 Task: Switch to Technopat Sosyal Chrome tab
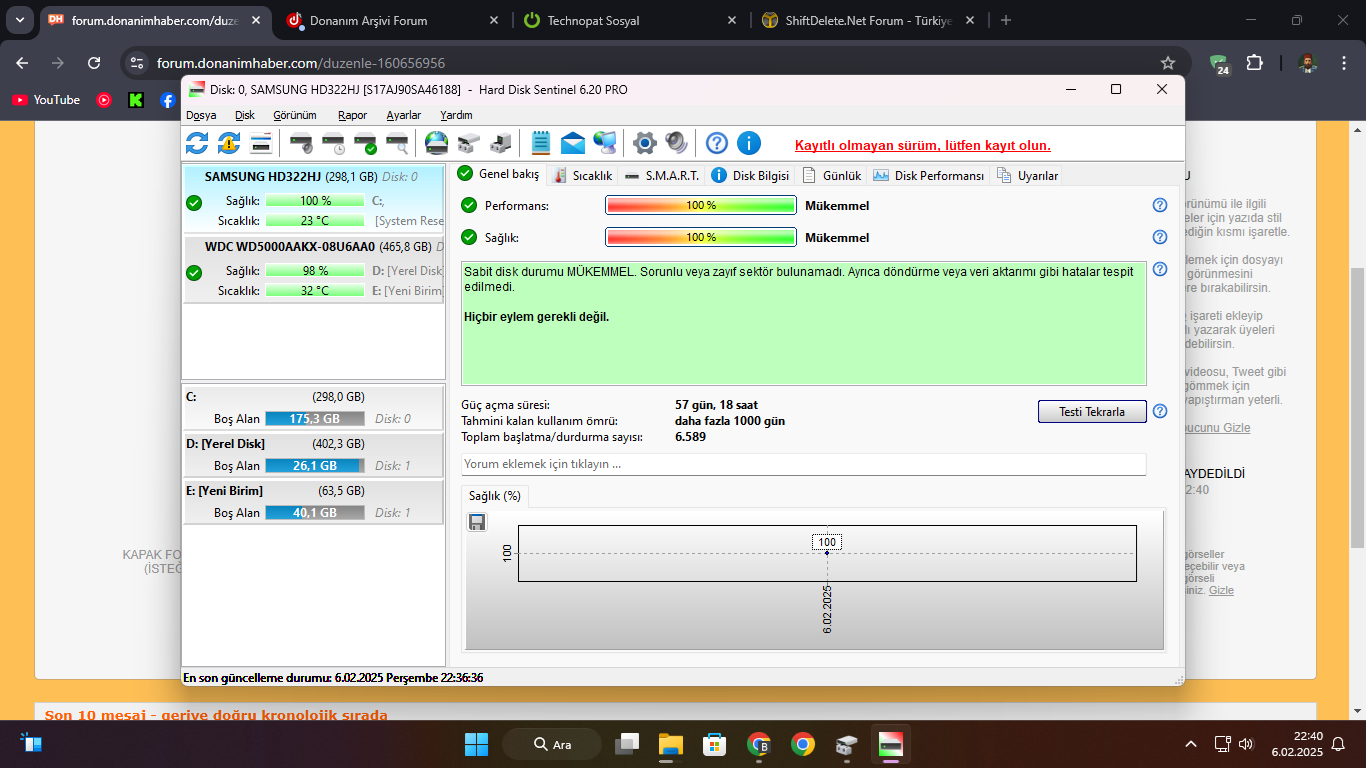pyautogui.click(x=630, y=20)
